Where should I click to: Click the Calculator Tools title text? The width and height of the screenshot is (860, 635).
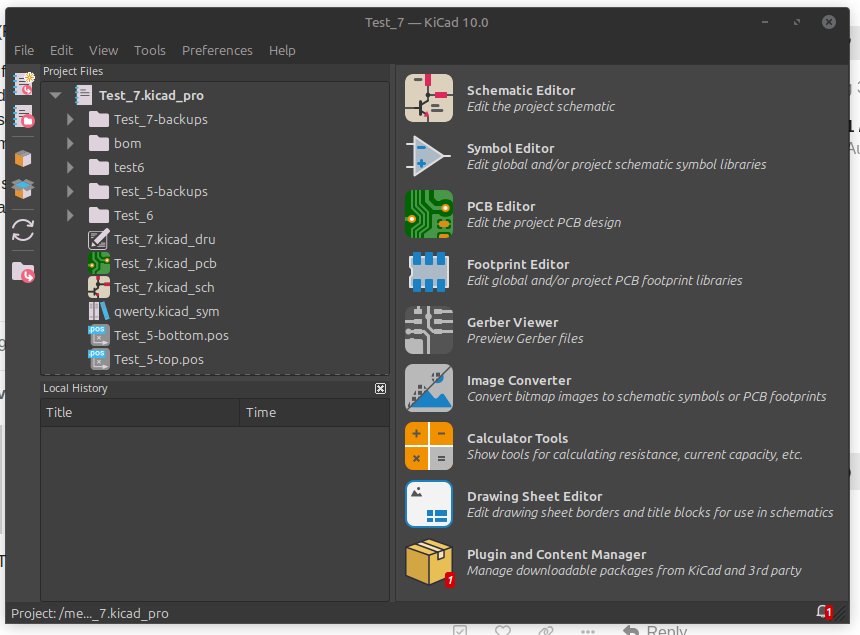point(517,439)
